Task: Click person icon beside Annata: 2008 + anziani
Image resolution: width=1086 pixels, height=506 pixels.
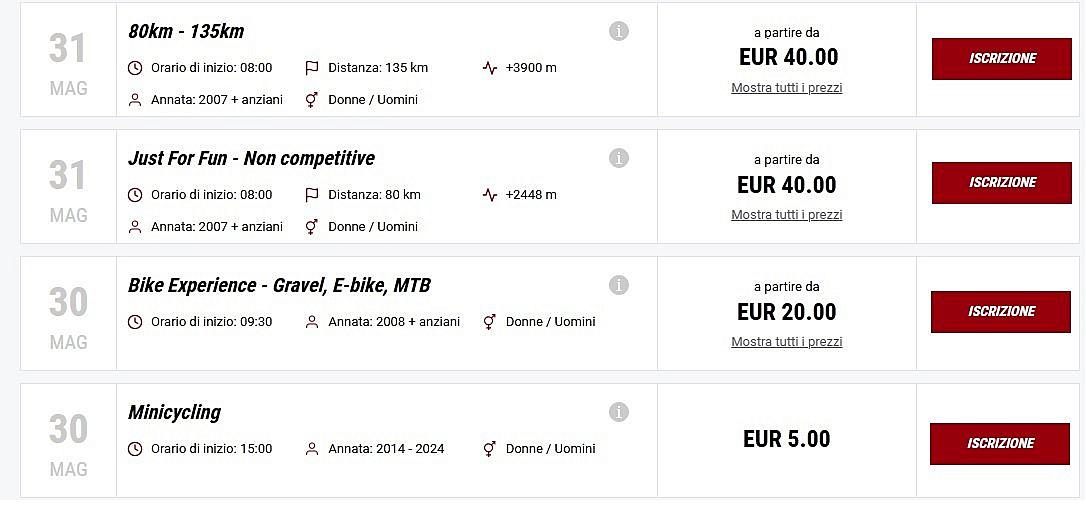Action: pos(312,322)
